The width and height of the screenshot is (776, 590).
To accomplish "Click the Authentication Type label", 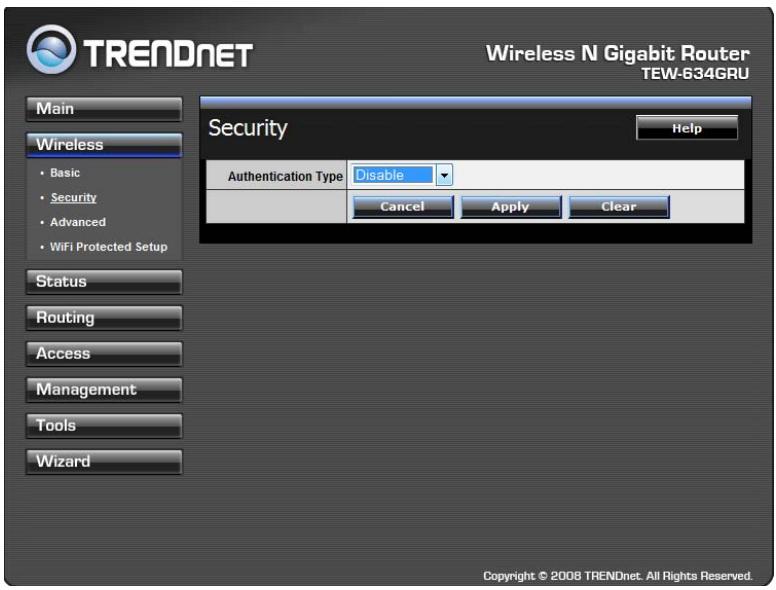I will coord(285,176).
